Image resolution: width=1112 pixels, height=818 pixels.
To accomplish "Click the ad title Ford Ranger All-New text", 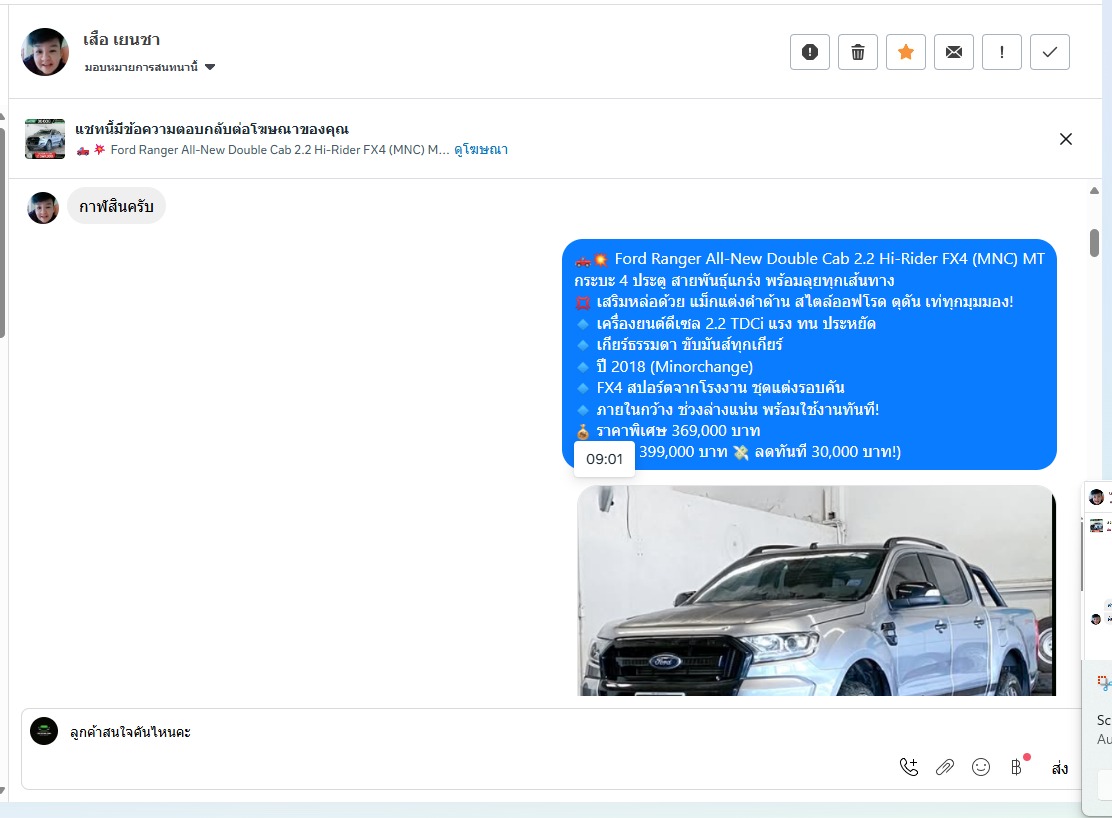I will (x=279, y=150).
